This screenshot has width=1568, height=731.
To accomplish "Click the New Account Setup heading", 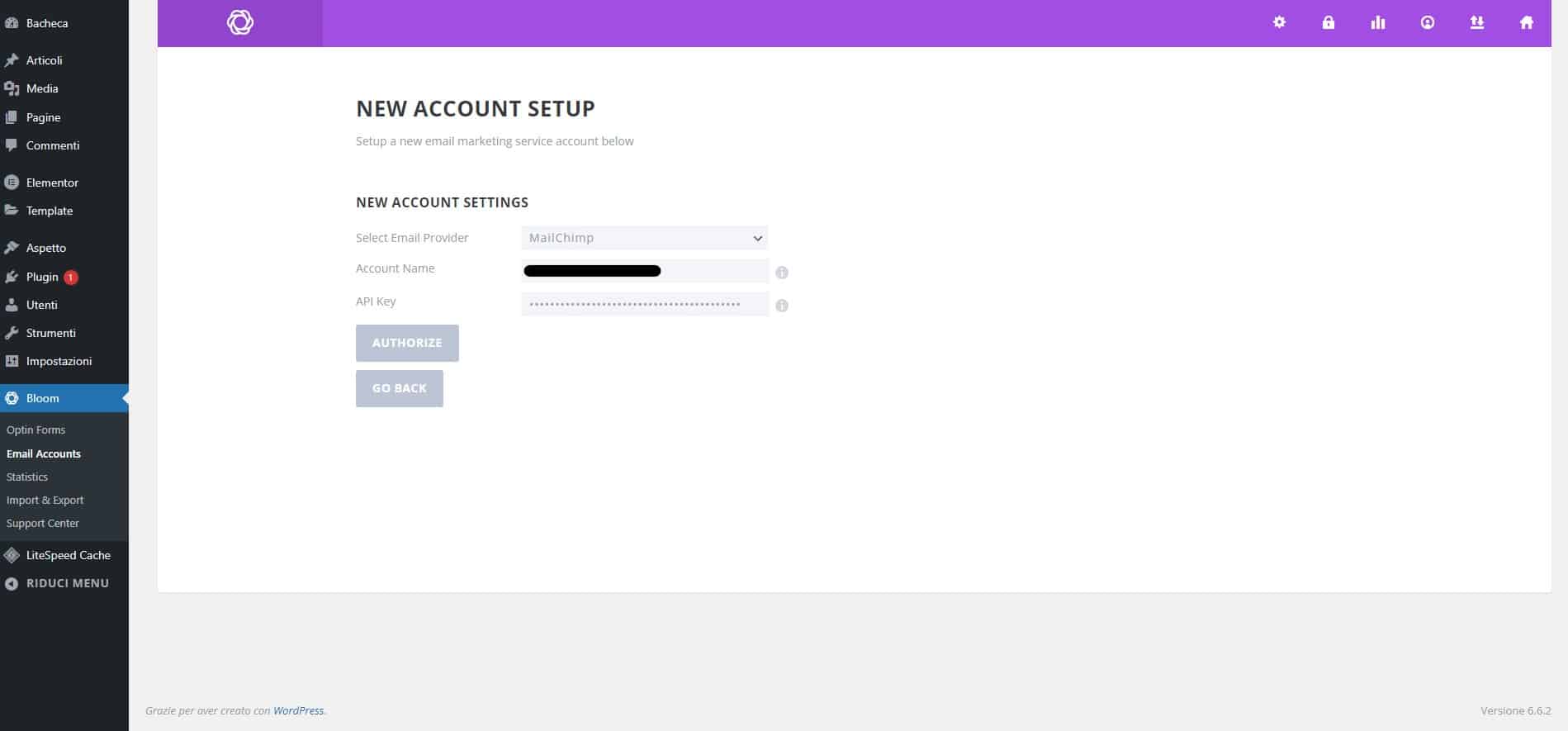I will pos(476,108).
